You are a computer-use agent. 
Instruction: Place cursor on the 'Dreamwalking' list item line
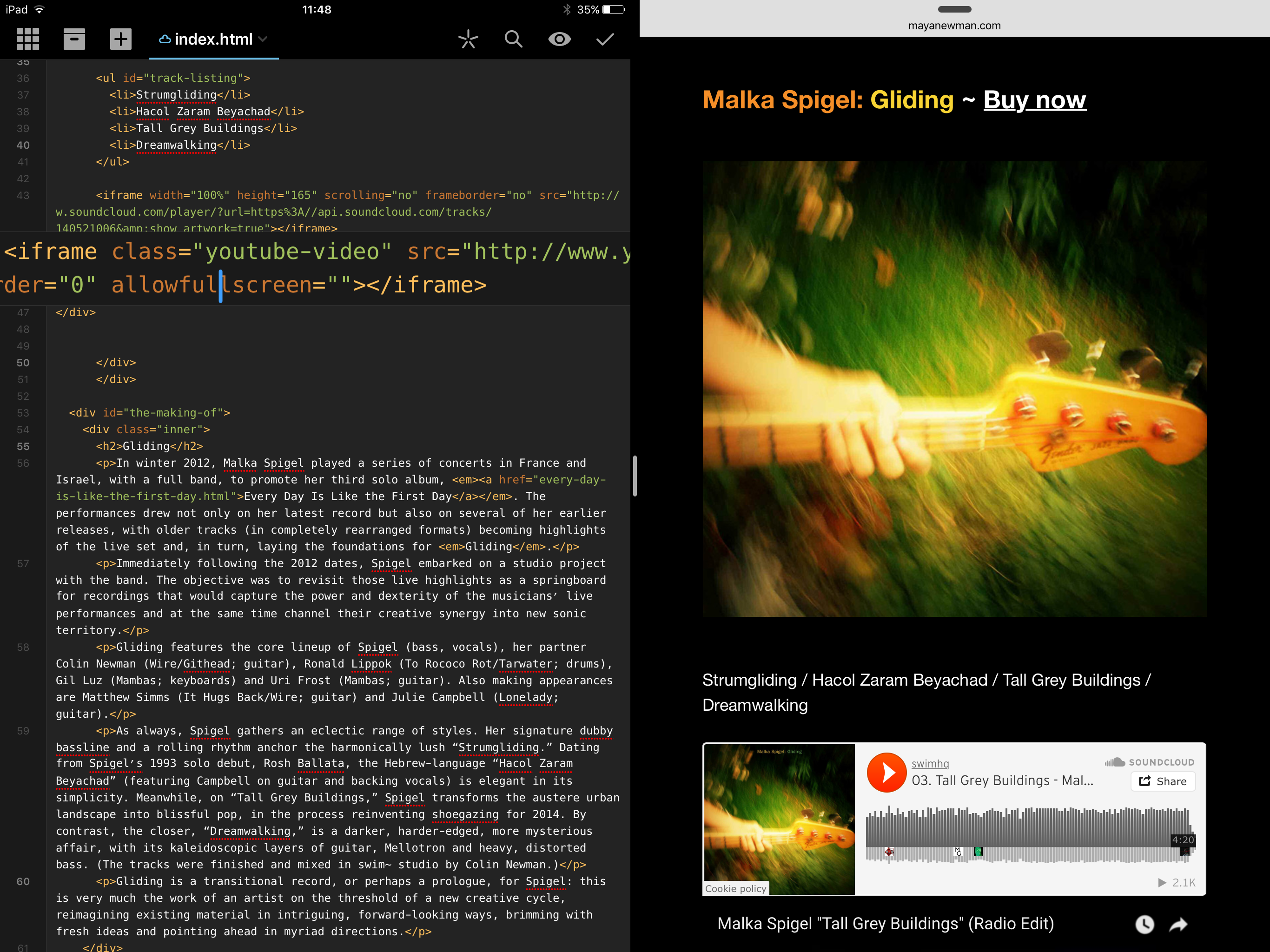pyautogui.click(x=180, y=145)
